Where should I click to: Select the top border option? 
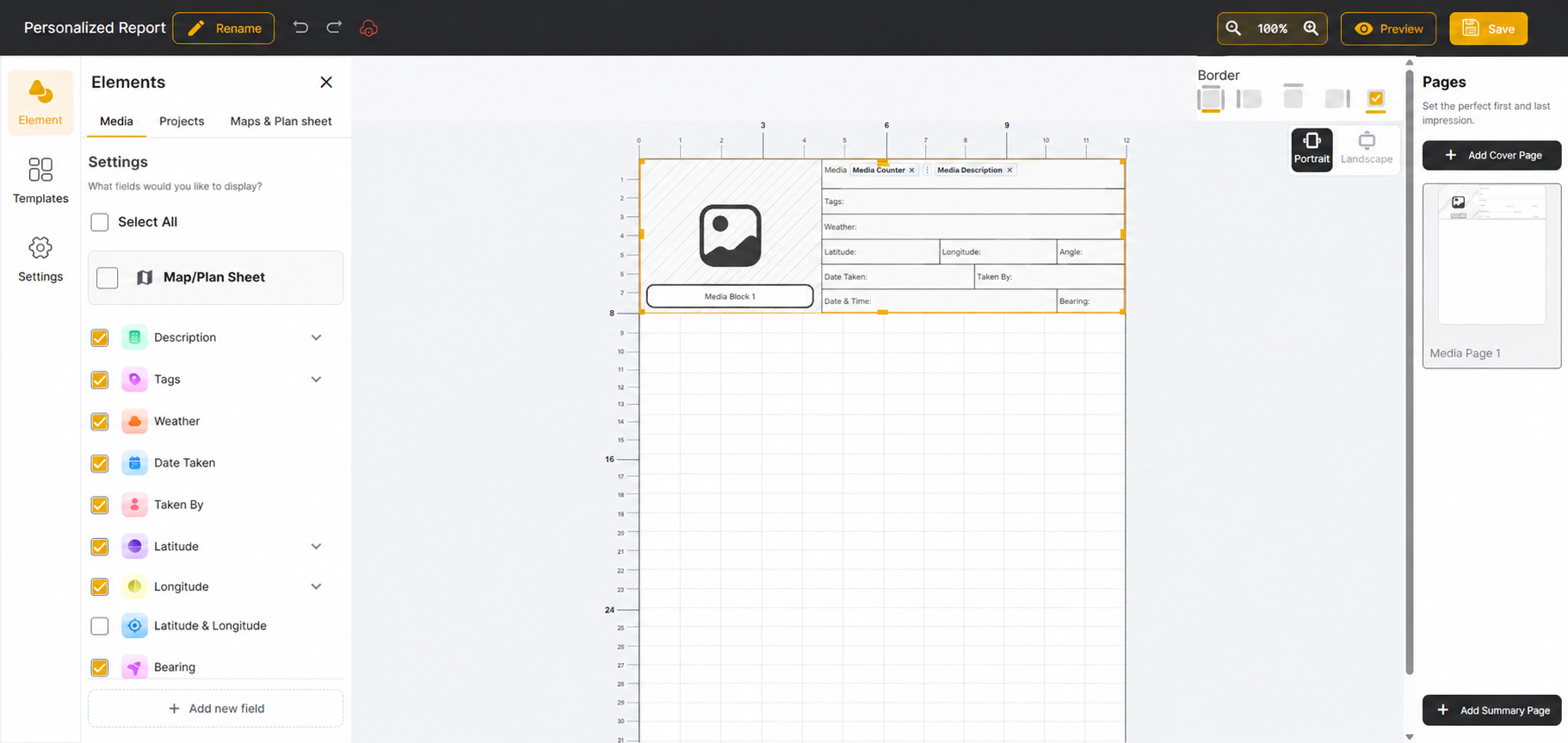[1293, 96]
